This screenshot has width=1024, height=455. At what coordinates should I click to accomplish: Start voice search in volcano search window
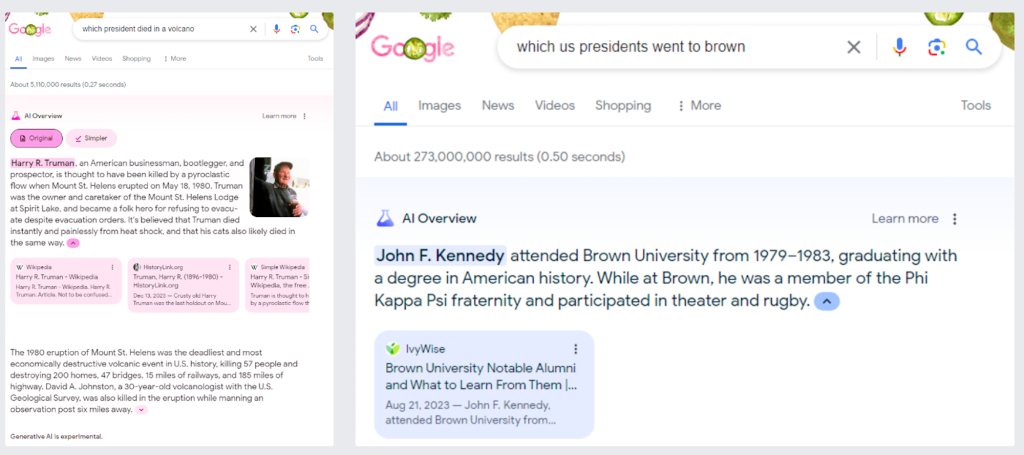click(276, 29)
